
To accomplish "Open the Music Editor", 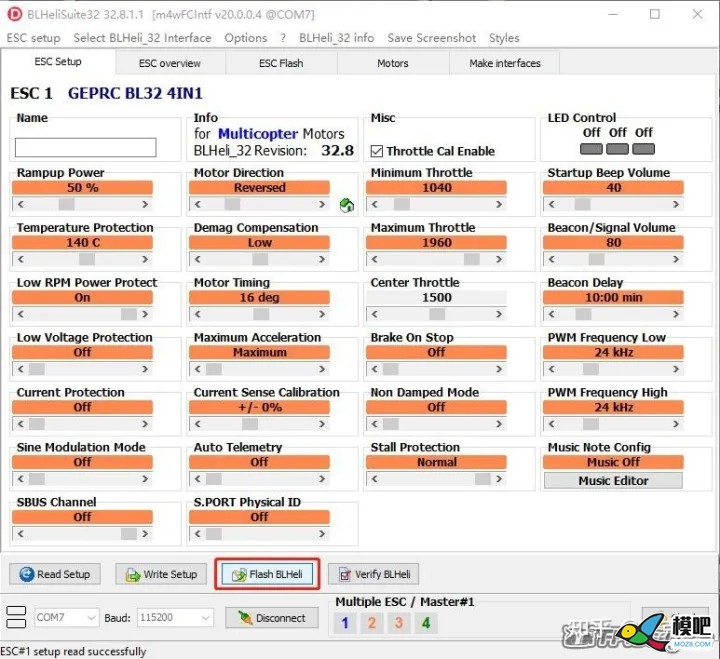I will 613,481.
